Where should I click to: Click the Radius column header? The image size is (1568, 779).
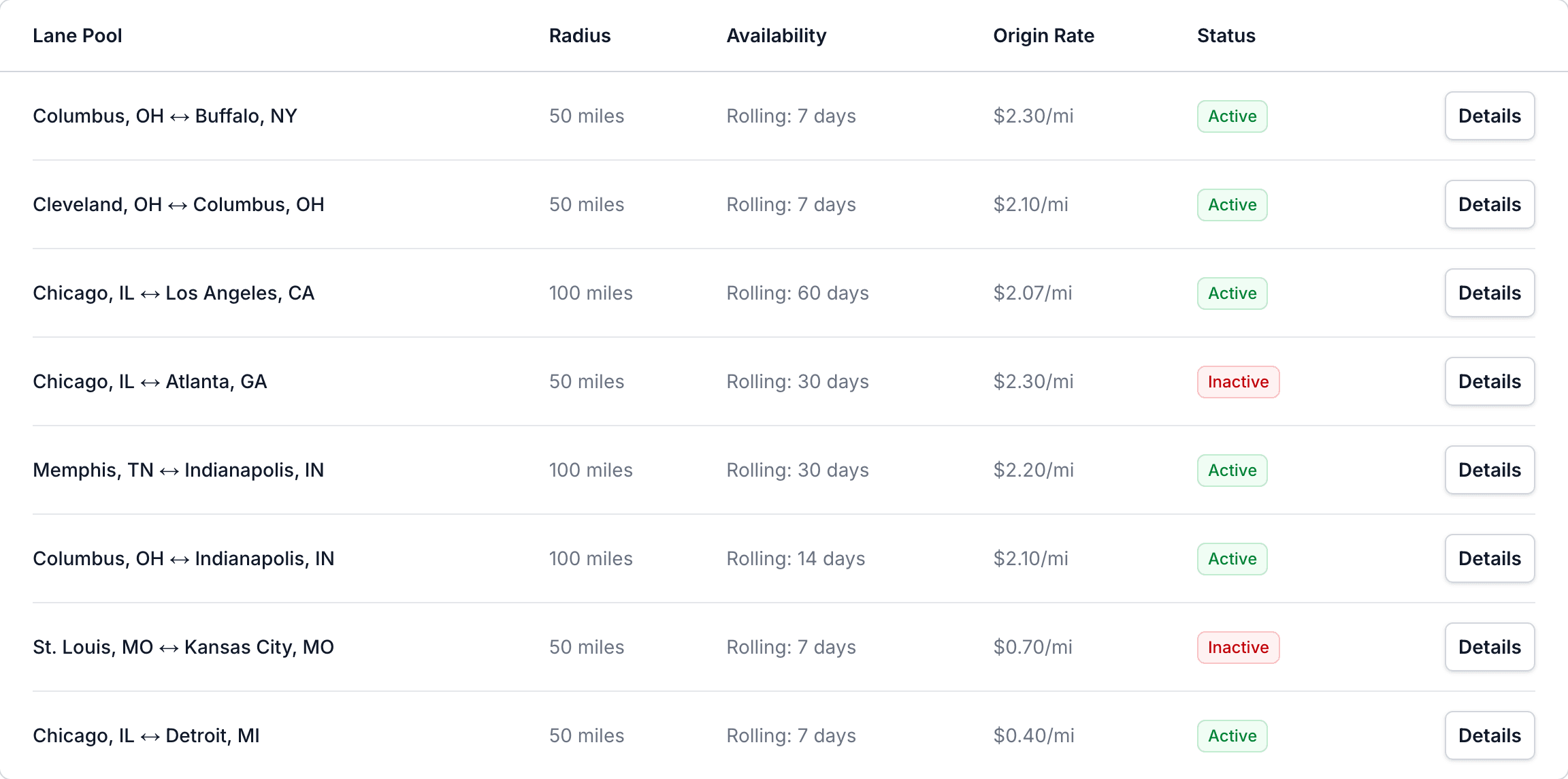pyautogui.click(x=580, y=35)
